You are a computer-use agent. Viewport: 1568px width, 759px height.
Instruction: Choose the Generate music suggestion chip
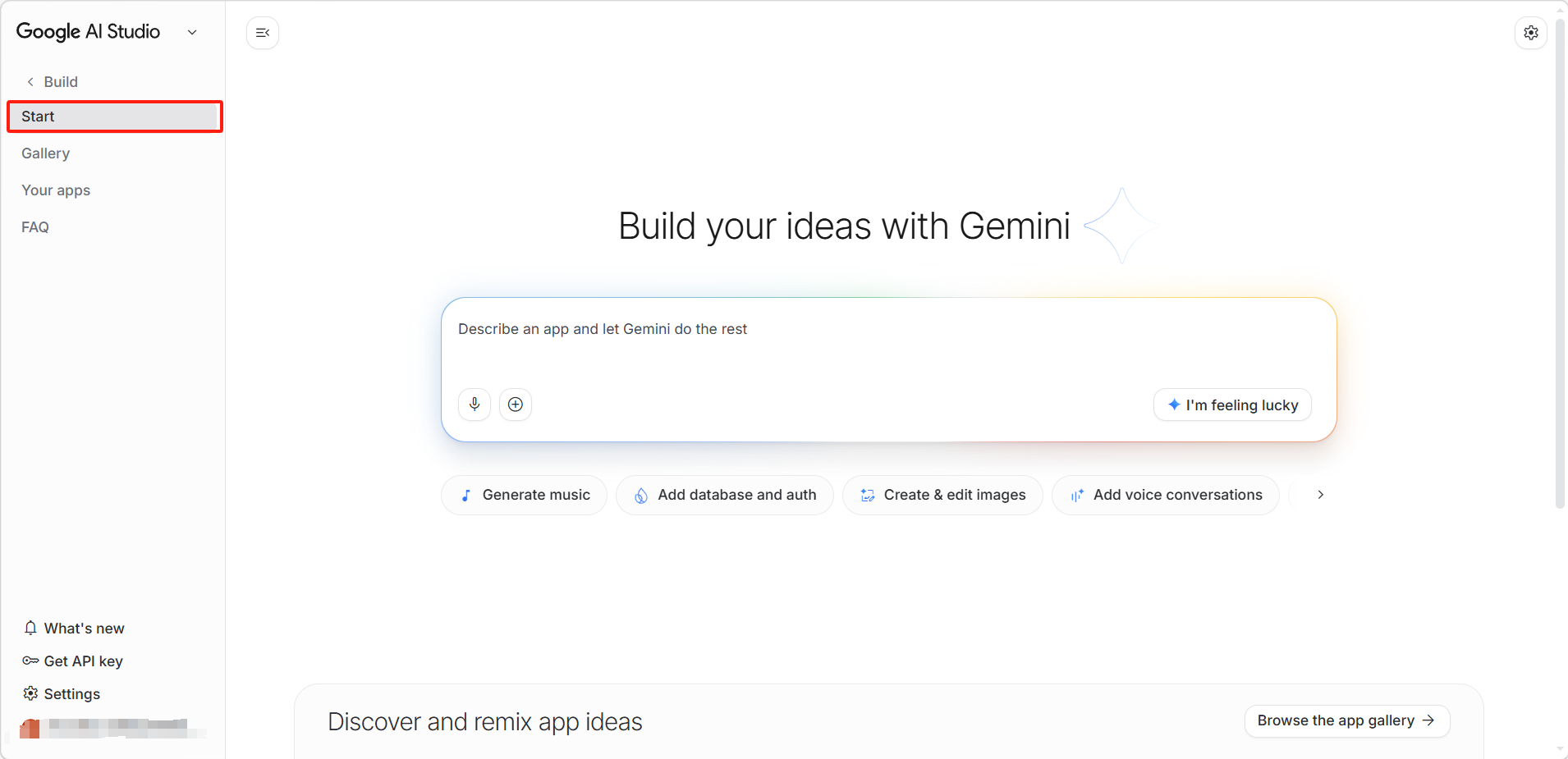coord(524,495)
